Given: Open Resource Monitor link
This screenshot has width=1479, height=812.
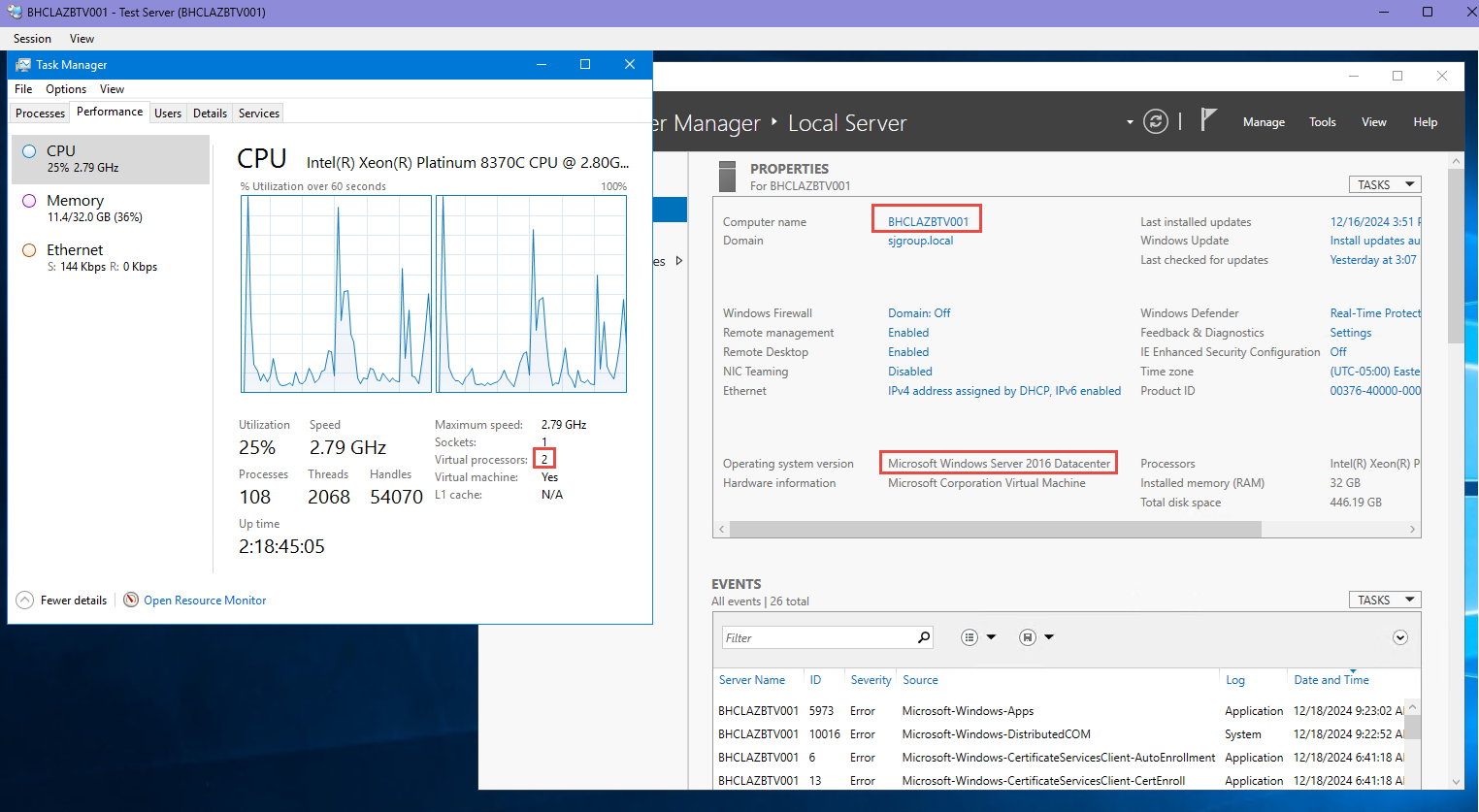Looking at the screenshot, I should coord(205,601).
